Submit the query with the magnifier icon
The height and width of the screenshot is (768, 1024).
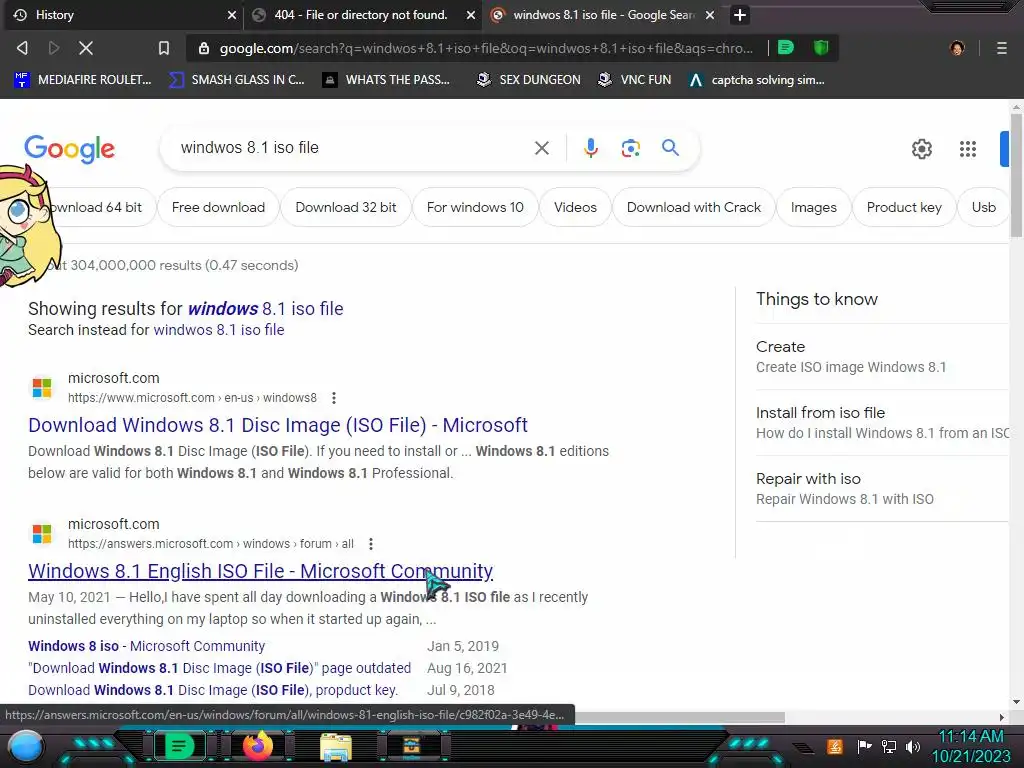670,148
